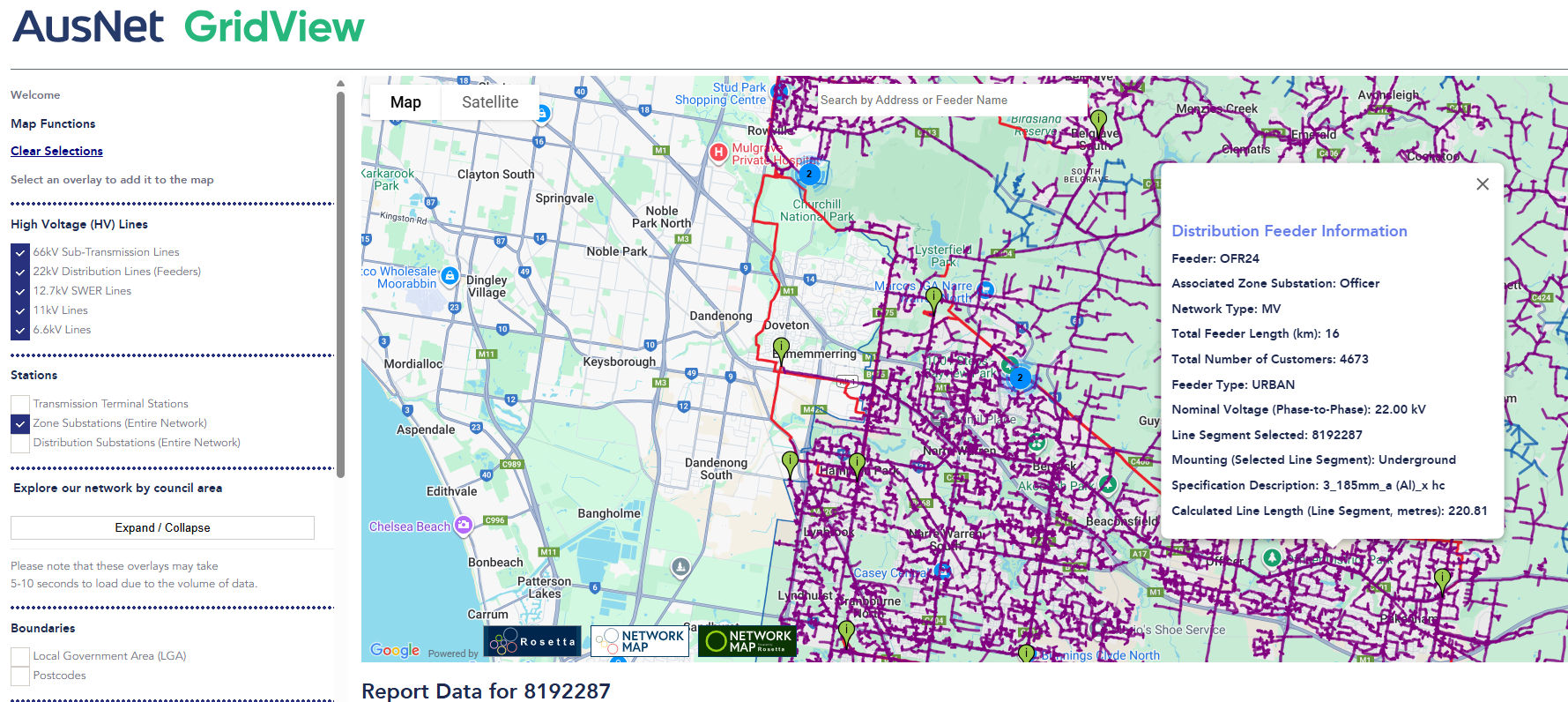Enable the Postcodes boundary checkbox
Screen dimensions: 1568x702
click(20, 676)
